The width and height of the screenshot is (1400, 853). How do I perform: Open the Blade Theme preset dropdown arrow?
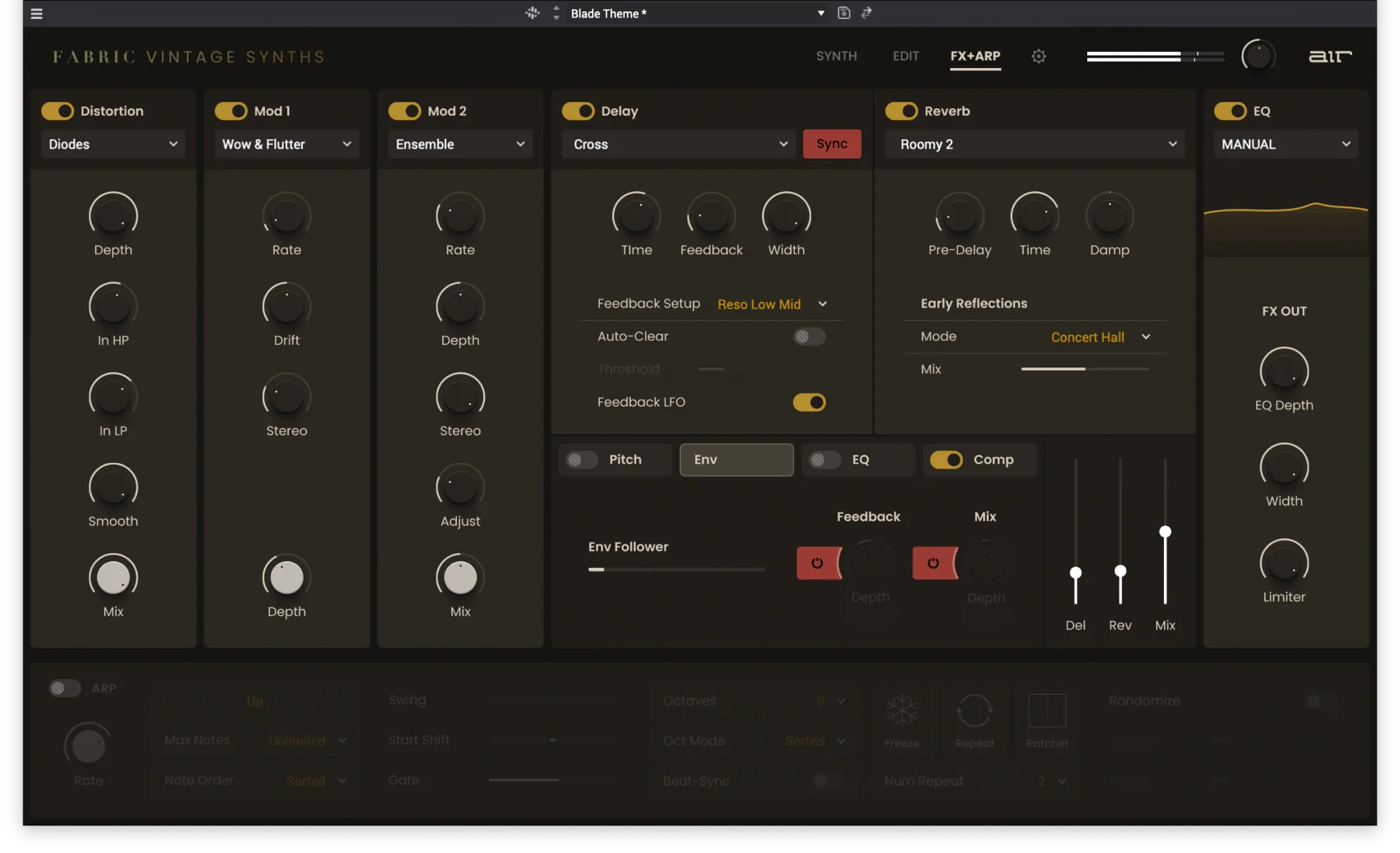(820, 13)
